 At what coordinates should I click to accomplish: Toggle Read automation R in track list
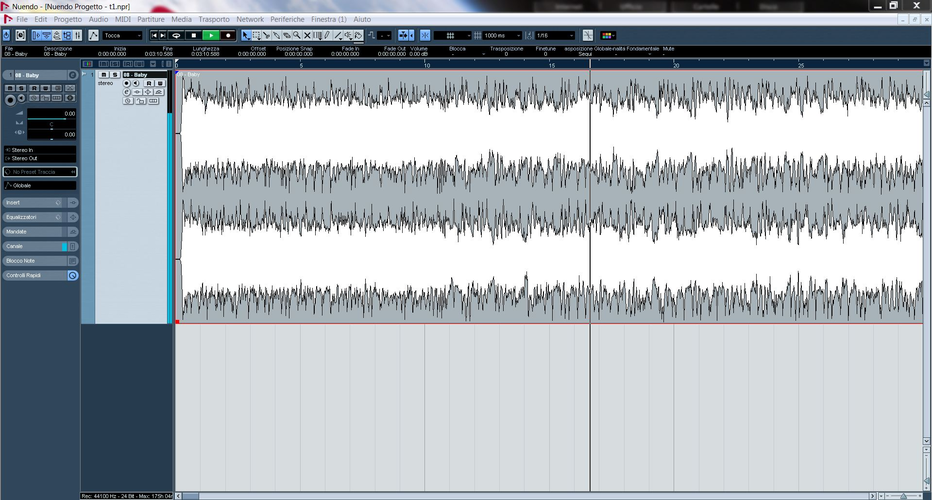149,83
